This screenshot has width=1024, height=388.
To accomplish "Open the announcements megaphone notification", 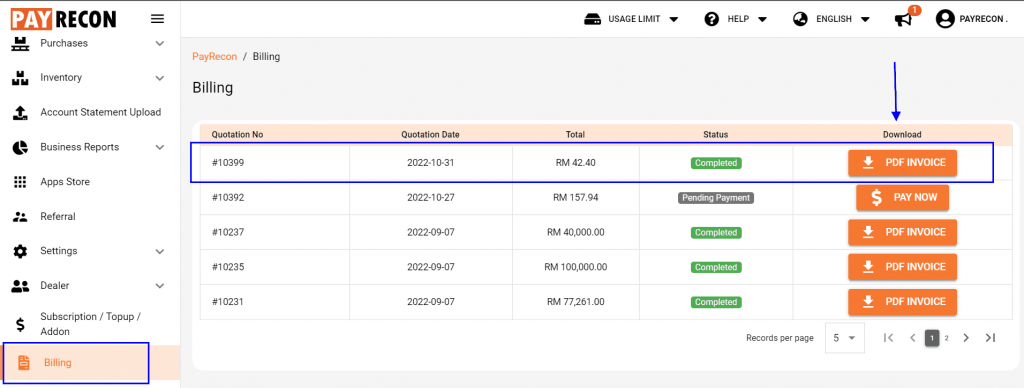I will point(903,19).
